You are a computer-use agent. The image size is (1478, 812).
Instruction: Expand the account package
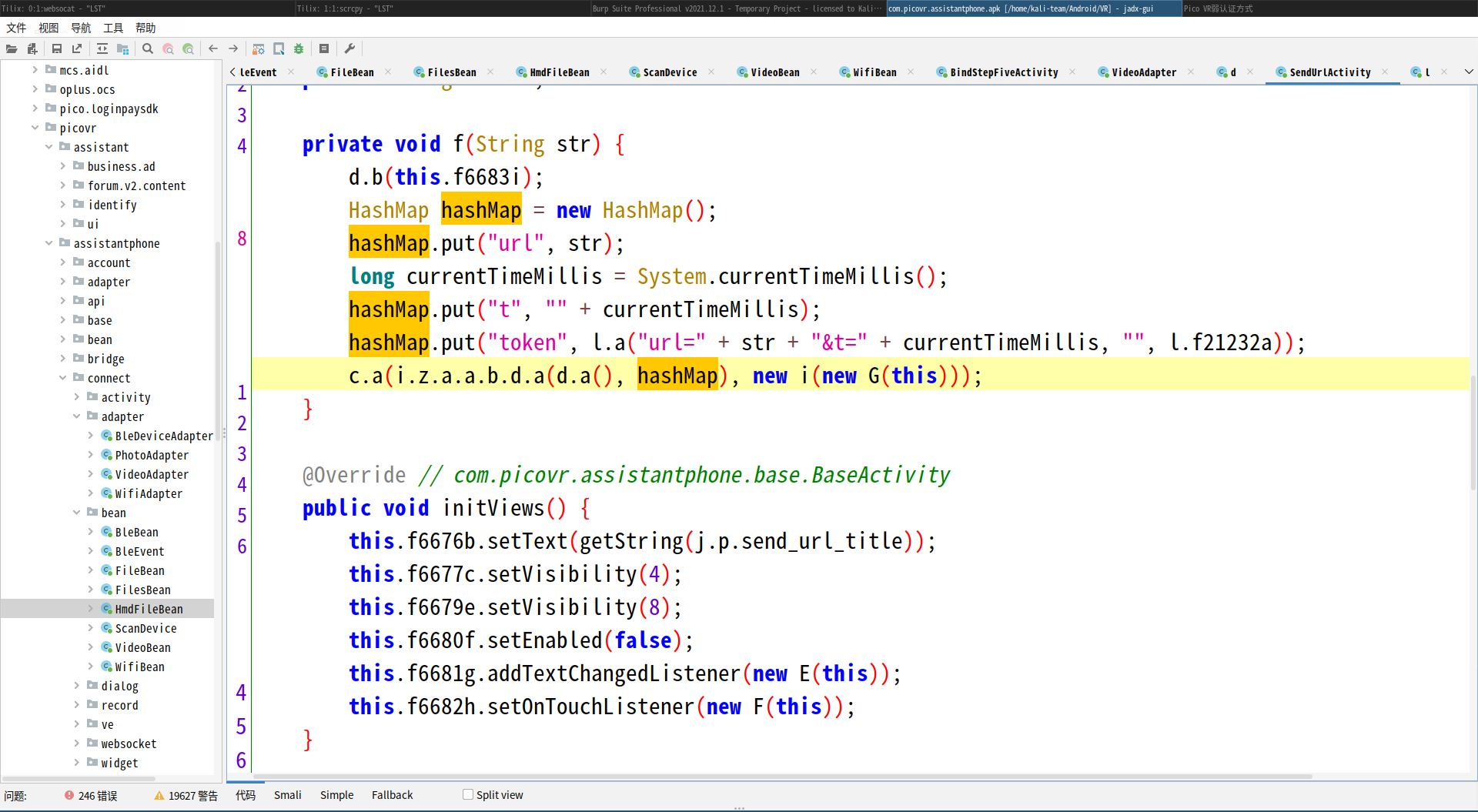click(x=62, y=262)
